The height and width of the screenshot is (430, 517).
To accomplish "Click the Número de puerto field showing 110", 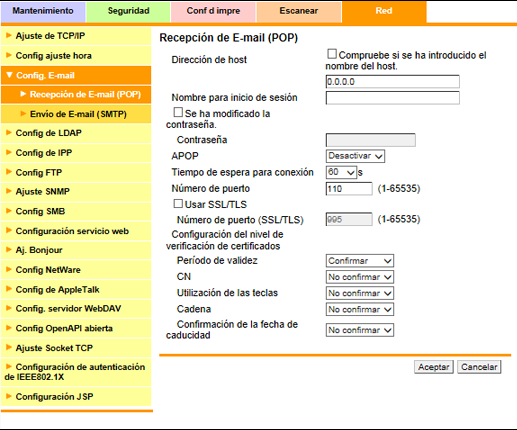I will point(349,189).
